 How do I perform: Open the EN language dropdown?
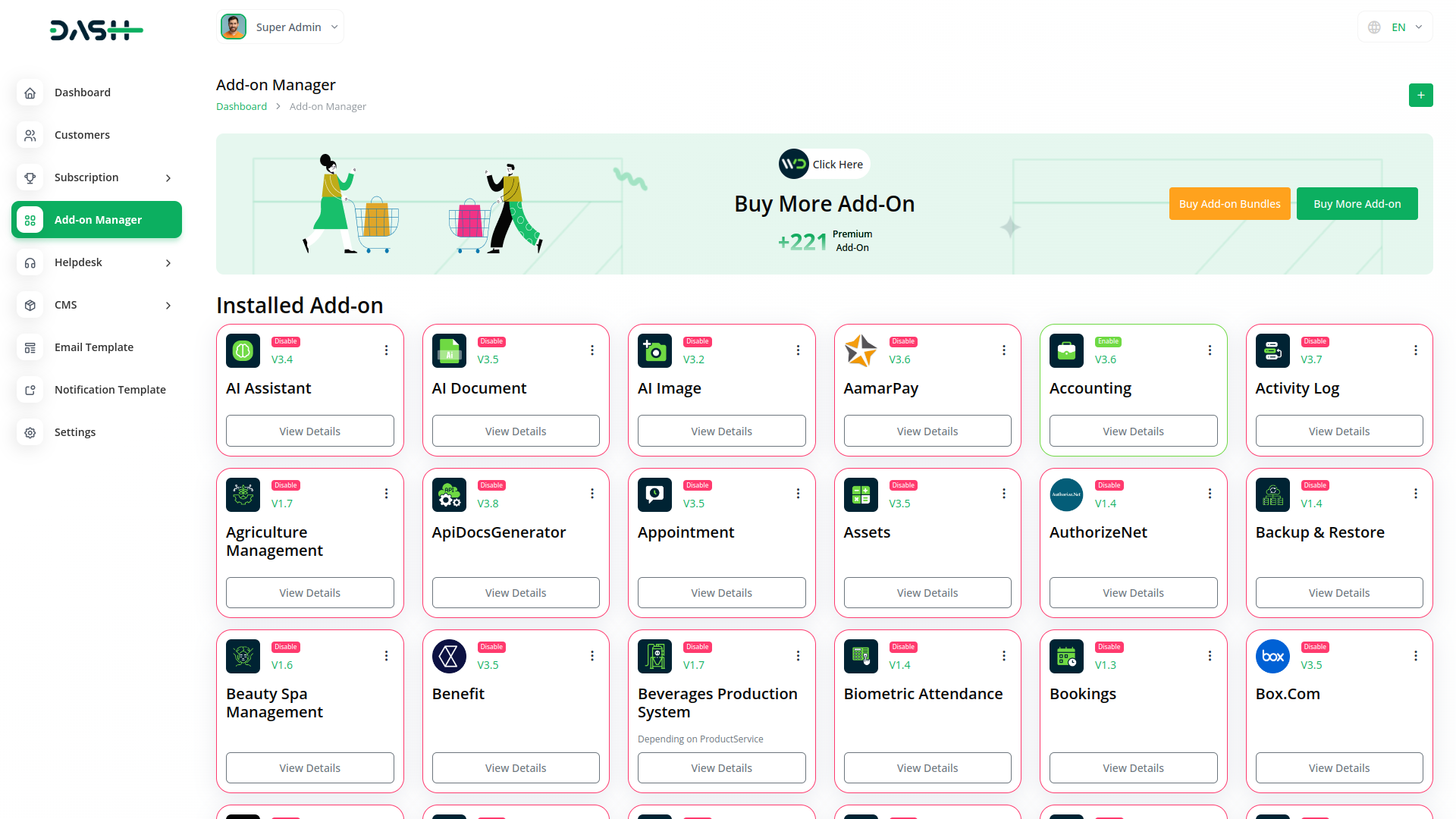click(1395, 27)
